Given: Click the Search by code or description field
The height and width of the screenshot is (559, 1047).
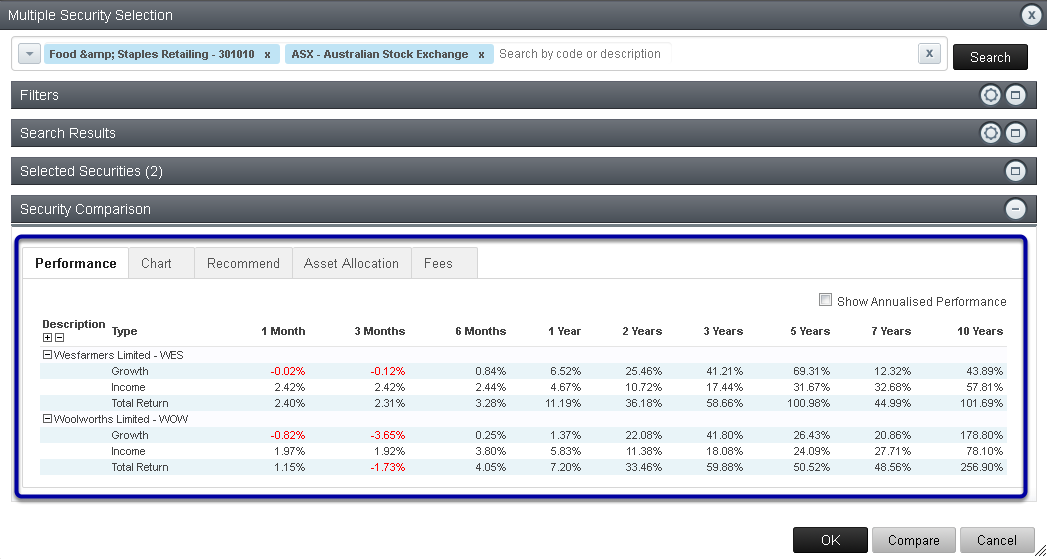Looking at the screenshot, I should 582,54.
